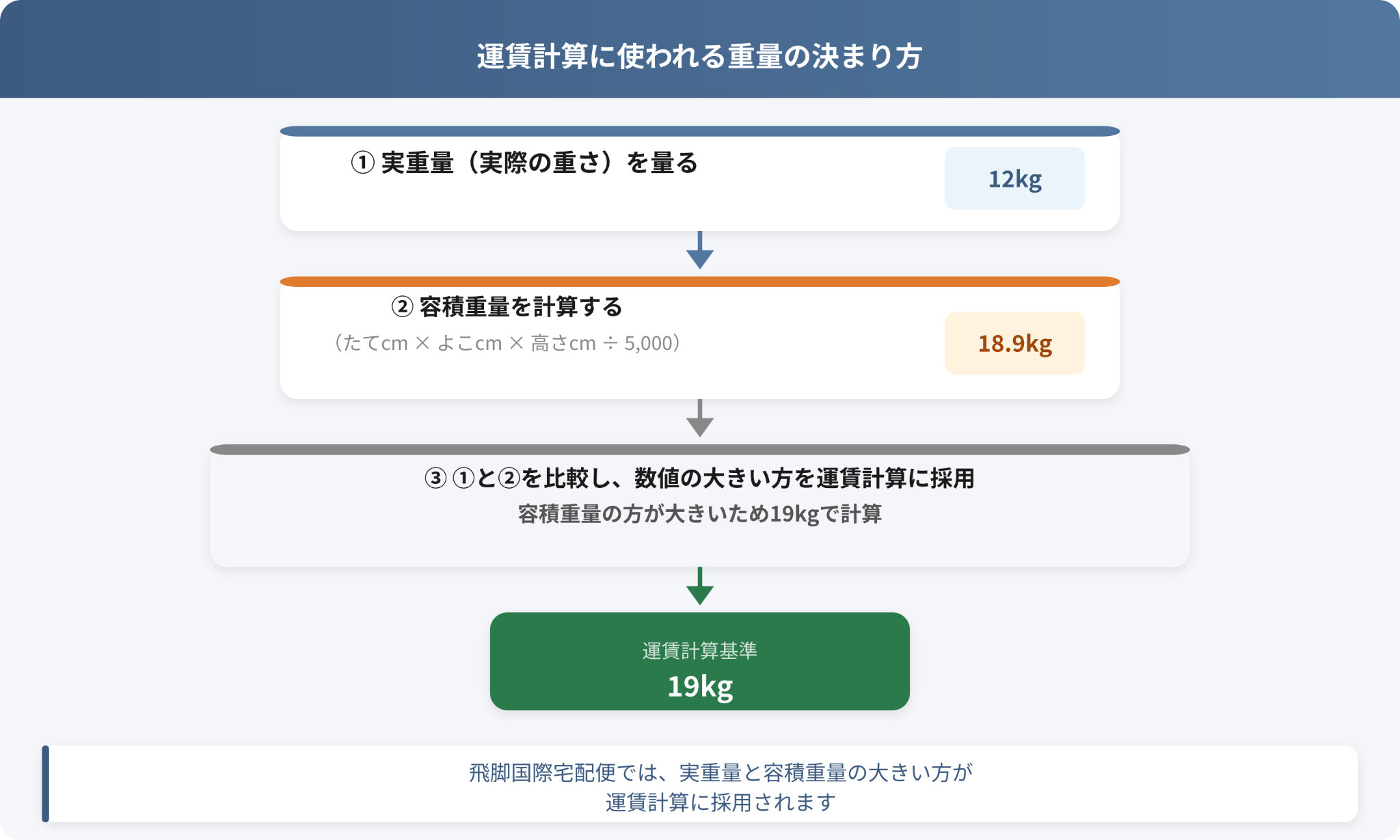Click the dark blue accent bar on footer note
Viewport: 1400px width, 840px height.
click(45, 783)
